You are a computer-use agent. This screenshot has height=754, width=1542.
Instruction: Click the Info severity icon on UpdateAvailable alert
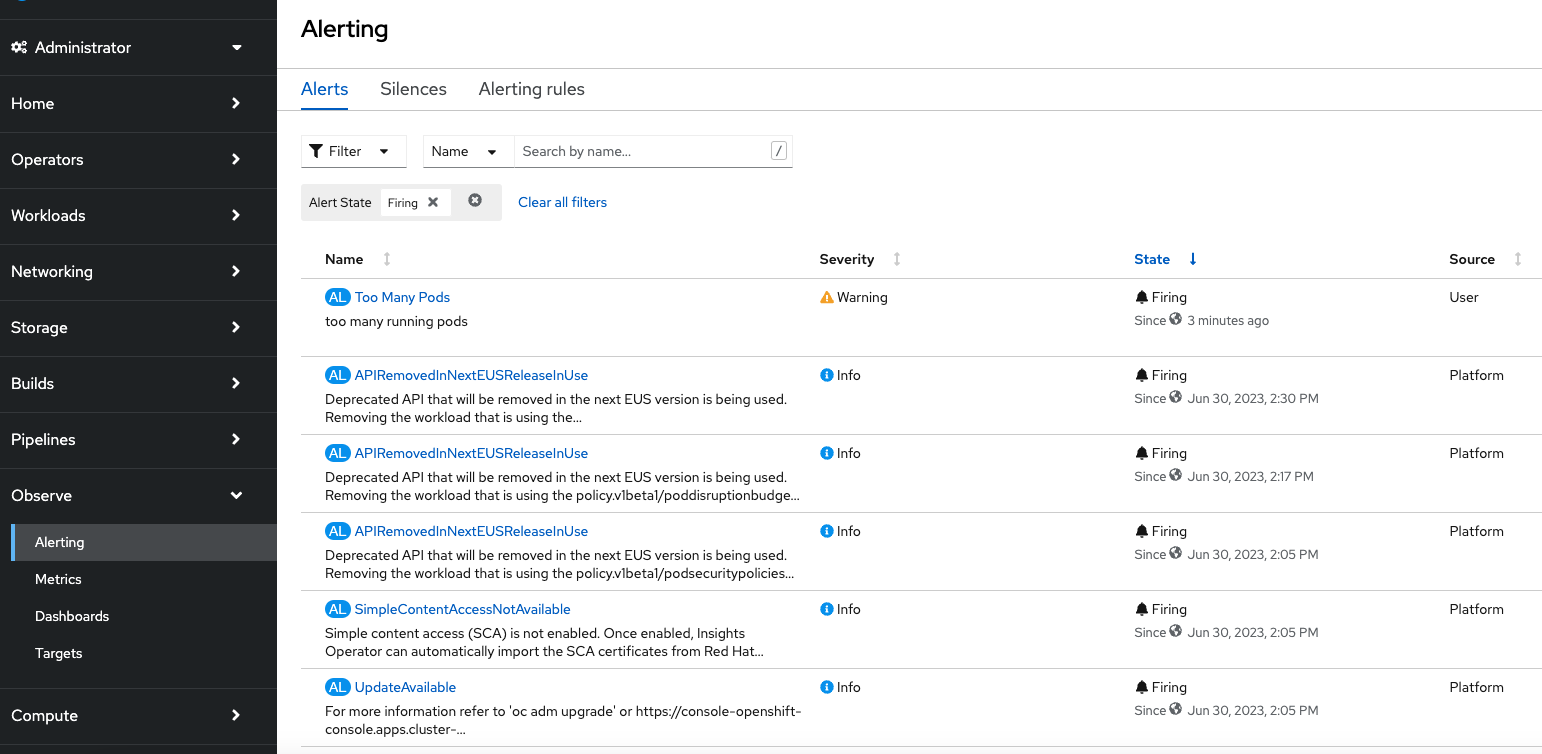(x=825, y=687)
